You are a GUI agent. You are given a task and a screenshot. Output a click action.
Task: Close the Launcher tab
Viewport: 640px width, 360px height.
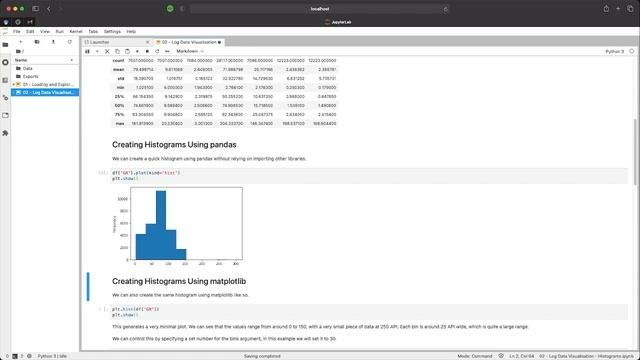[x=148, y=42]
